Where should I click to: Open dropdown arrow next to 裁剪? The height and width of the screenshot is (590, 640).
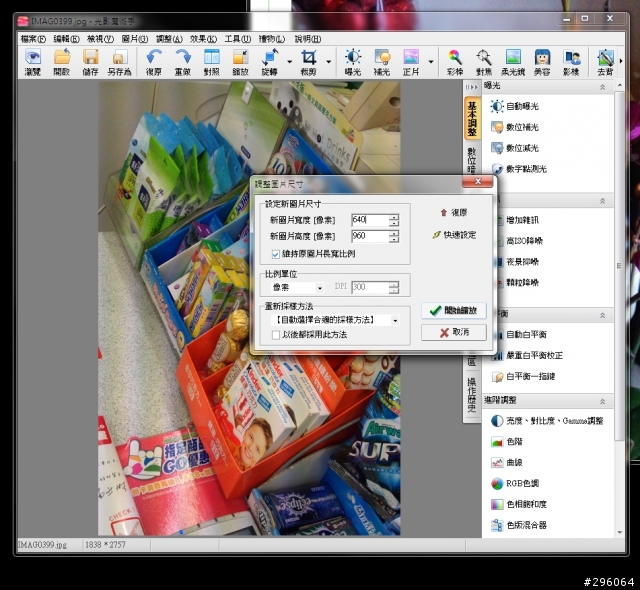click(x=329, y=62)
